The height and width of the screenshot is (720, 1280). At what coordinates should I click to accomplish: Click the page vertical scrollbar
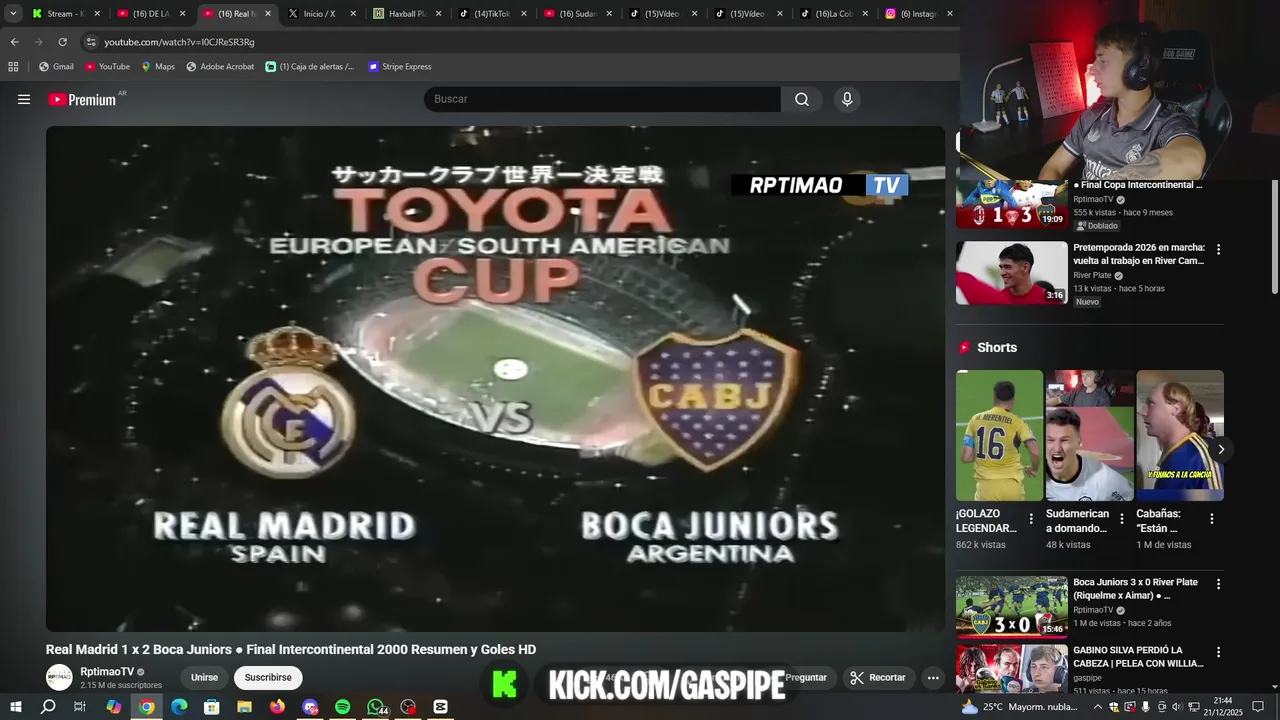1275,236
